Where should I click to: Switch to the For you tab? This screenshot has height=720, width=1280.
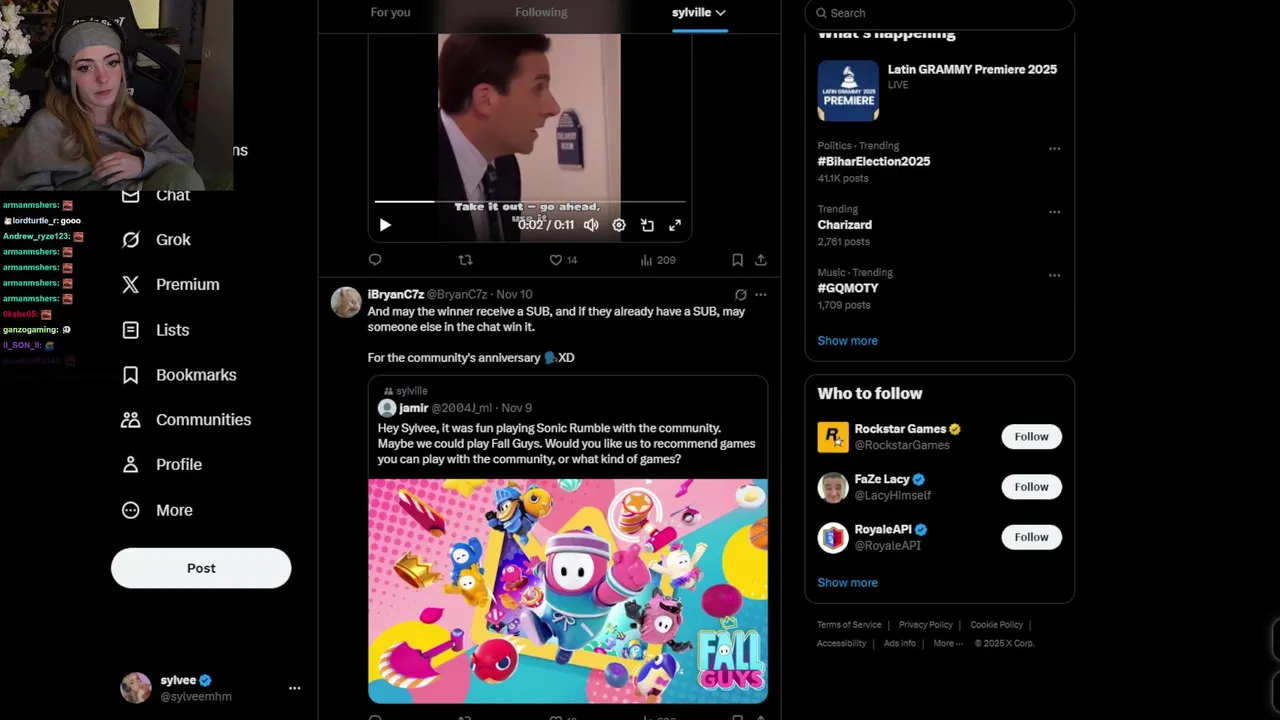click(x=390, y=12)
